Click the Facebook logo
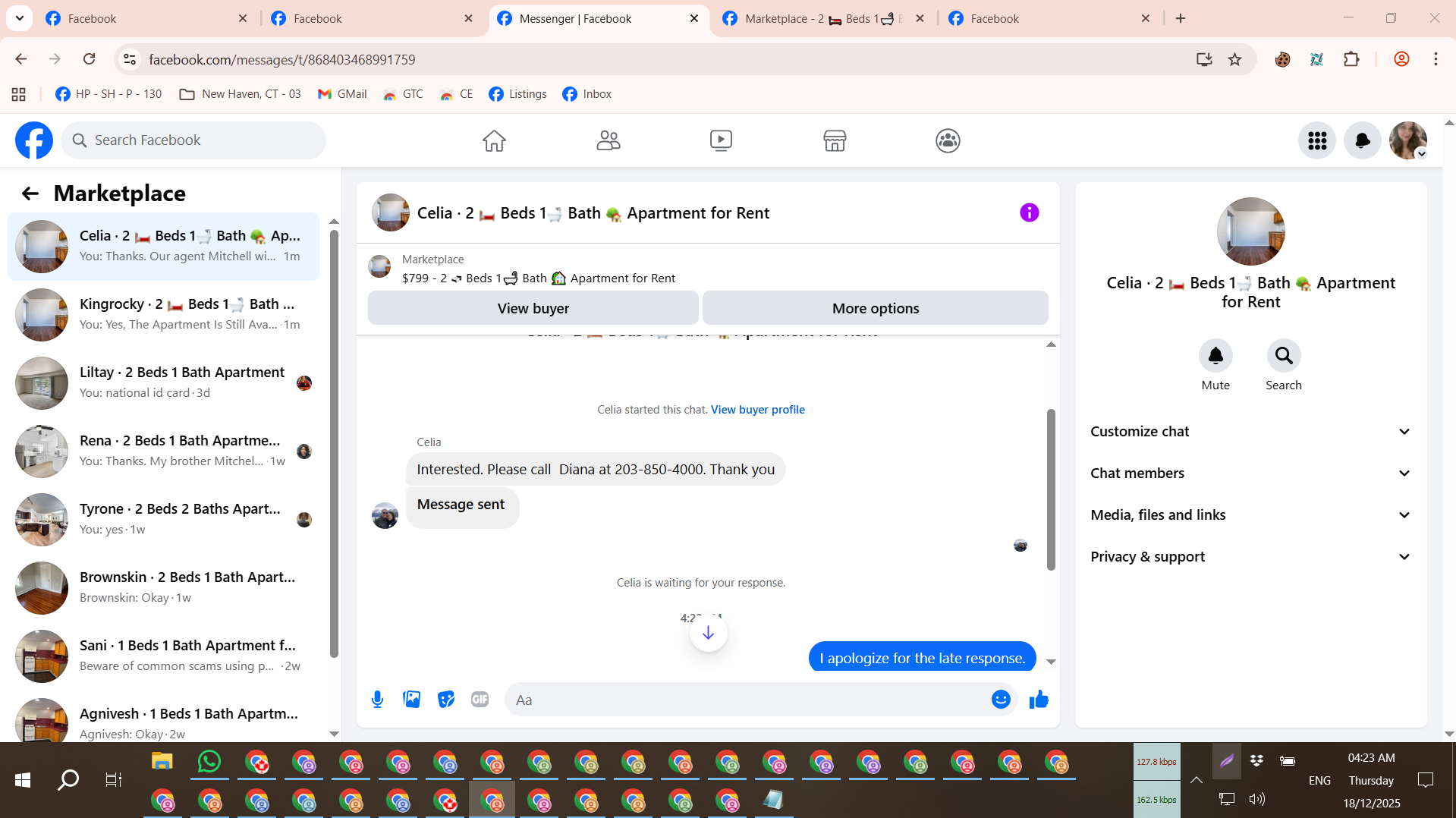1456x818 pixels. [34, 140]
